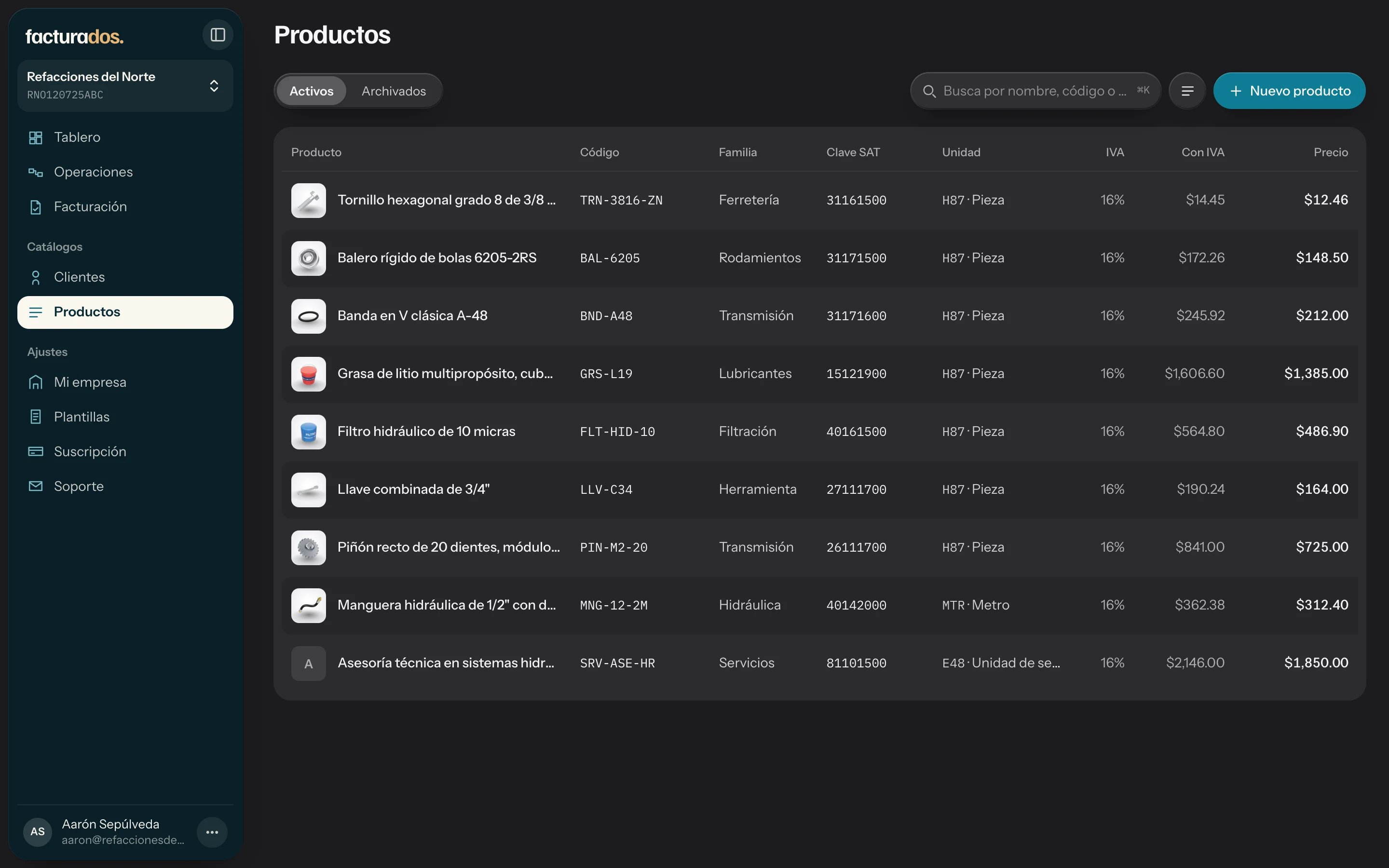Click the search magnifier icon
Image resolution: width=1389 pixels, height=868 pixels.
(929, 91)
